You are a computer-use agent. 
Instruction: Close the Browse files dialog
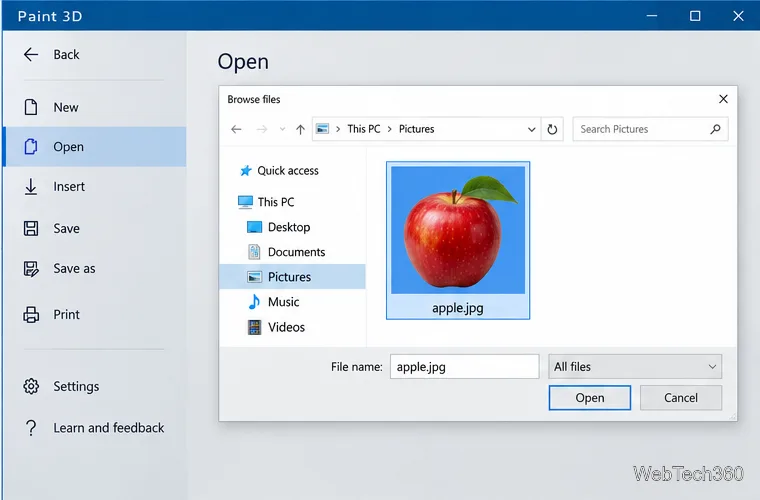coord(723,99)
